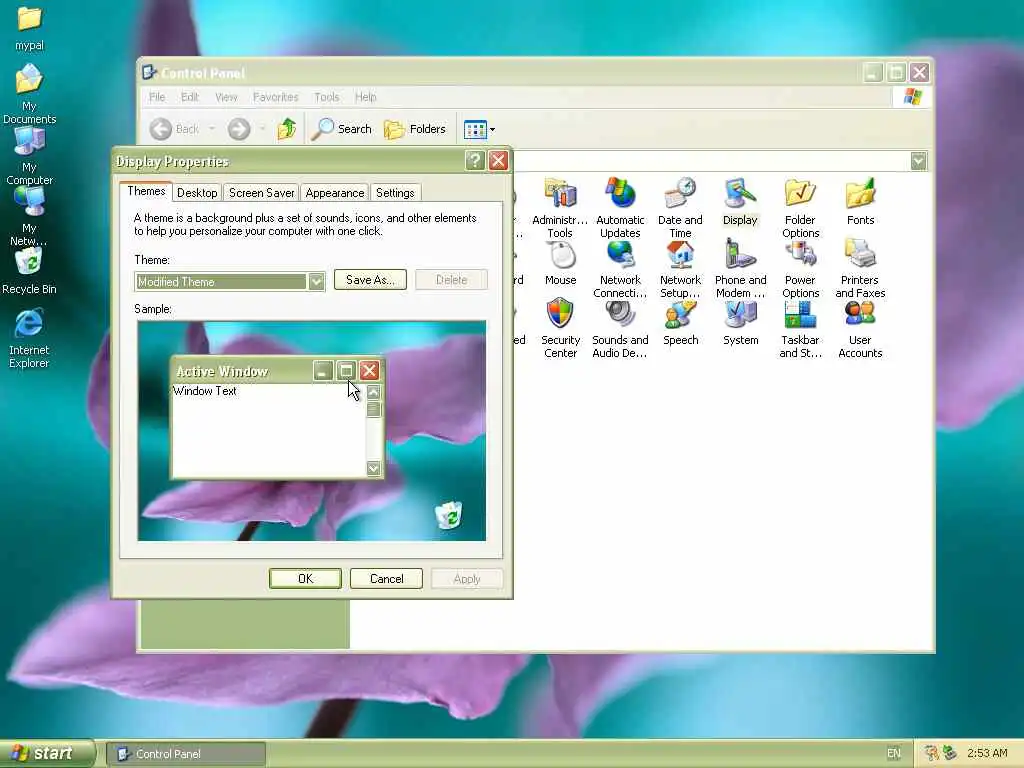Click OK in Display Properties
1024x768 pixels.
point(305,579)
